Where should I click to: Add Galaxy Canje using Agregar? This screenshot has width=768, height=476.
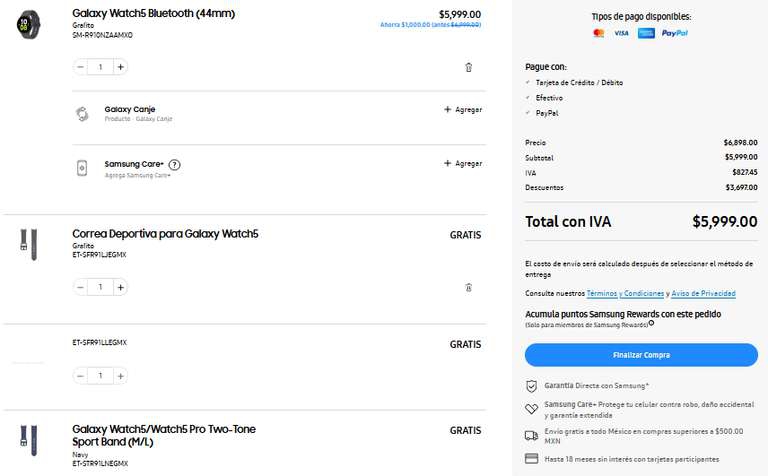tap(463, 110)
